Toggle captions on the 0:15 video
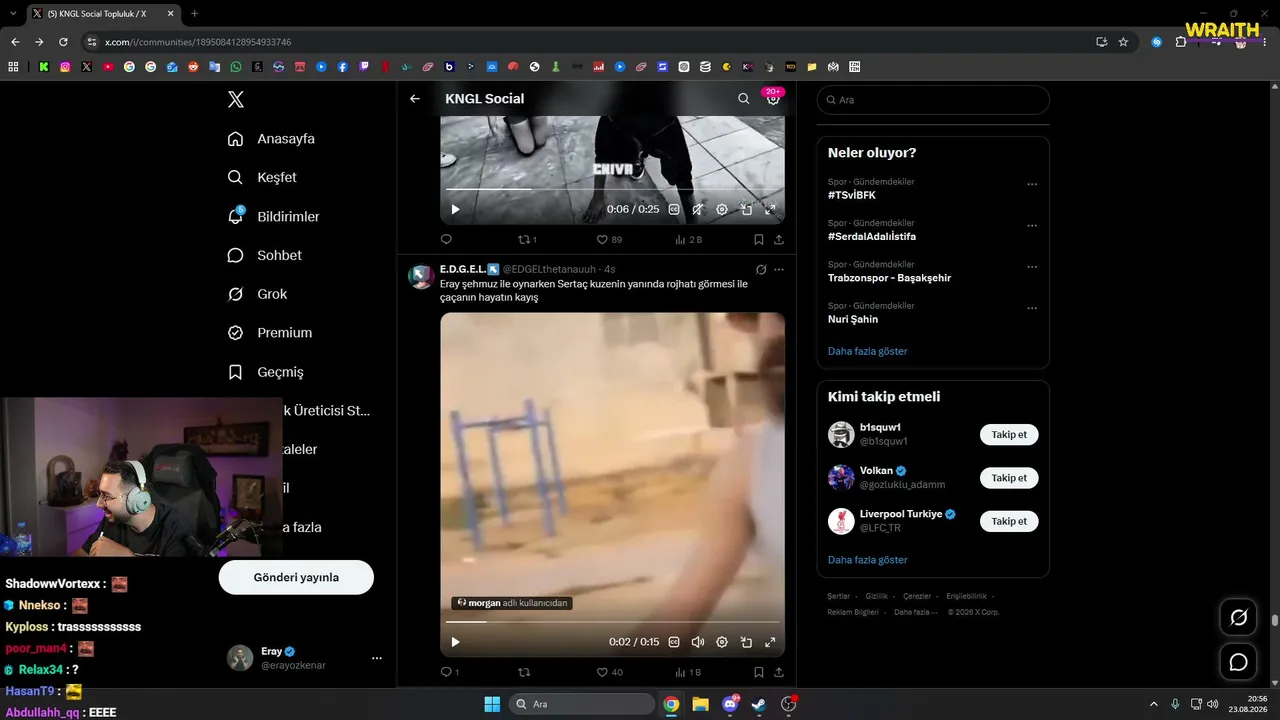The width and height of the screenshot is (1280, 720). tap(674, 642)
